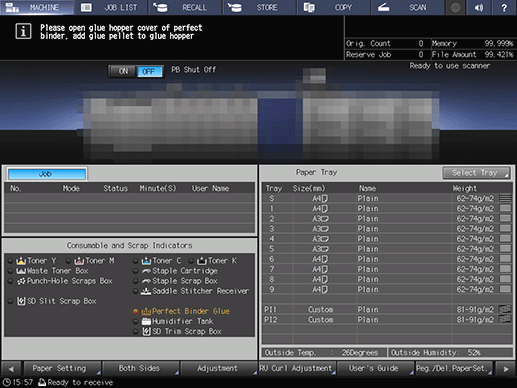Click the Punch-Hole Scraps Box icon

pyautogui.click(x=21, y=281)
